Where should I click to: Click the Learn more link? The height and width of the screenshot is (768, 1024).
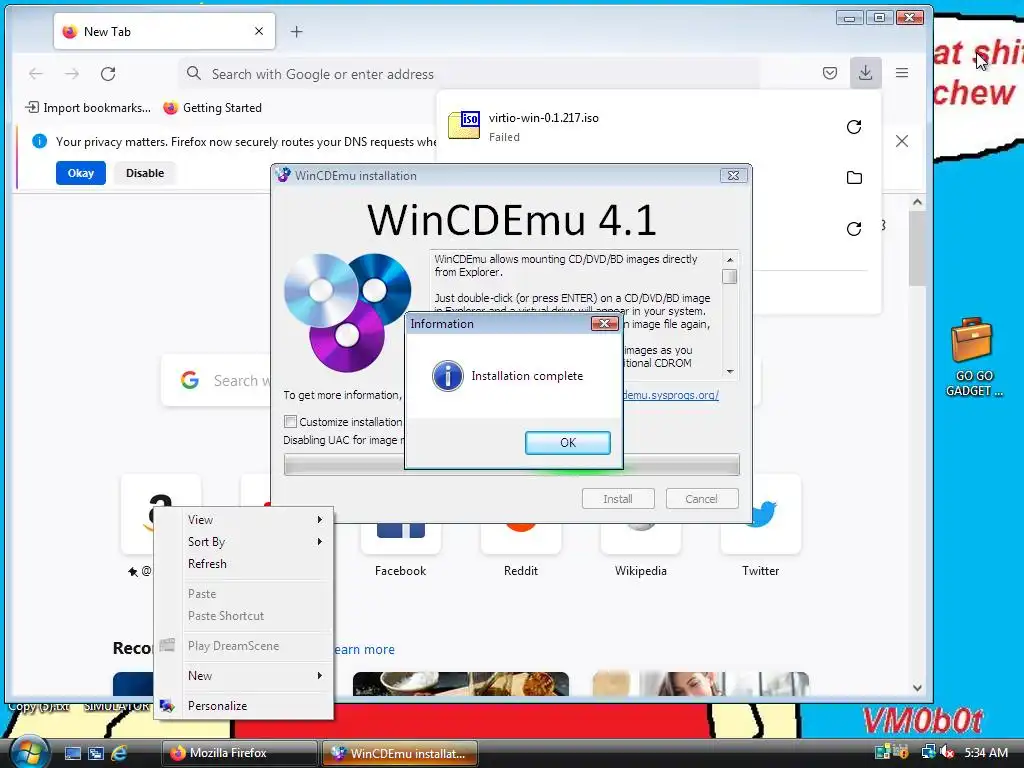tap(364, 650)
